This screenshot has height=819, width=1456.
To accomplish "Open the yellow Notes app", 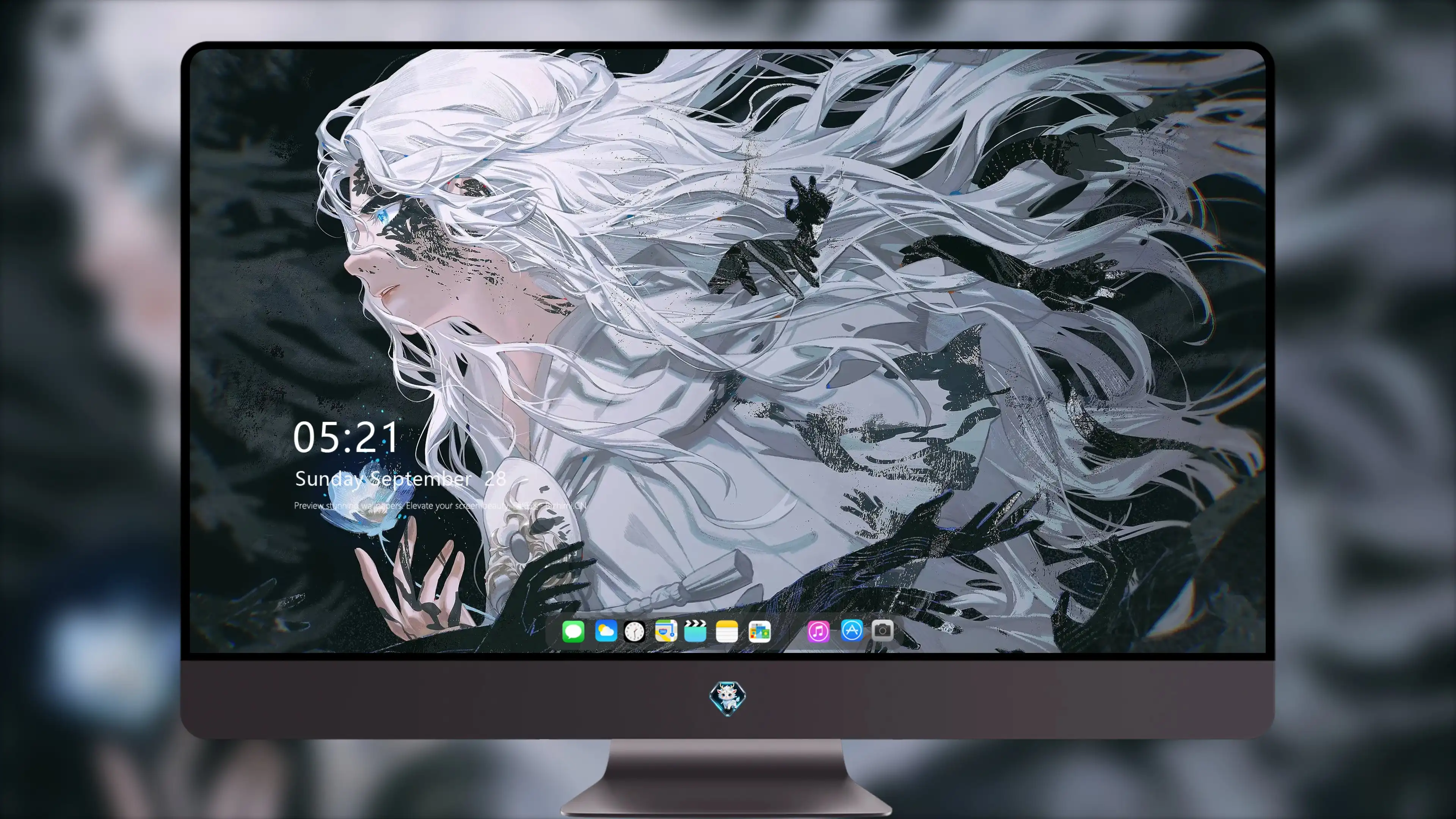I will [x=727, y=631].
